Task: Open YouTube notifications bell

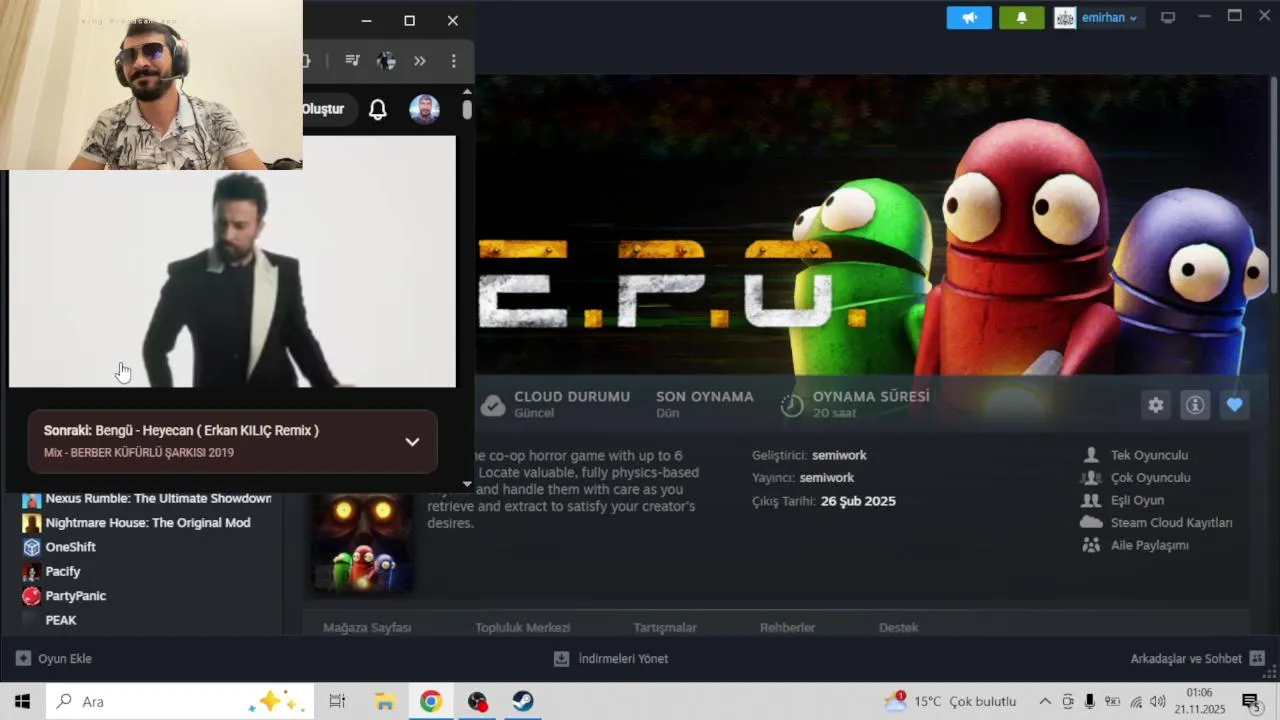Action: [378, 110]
